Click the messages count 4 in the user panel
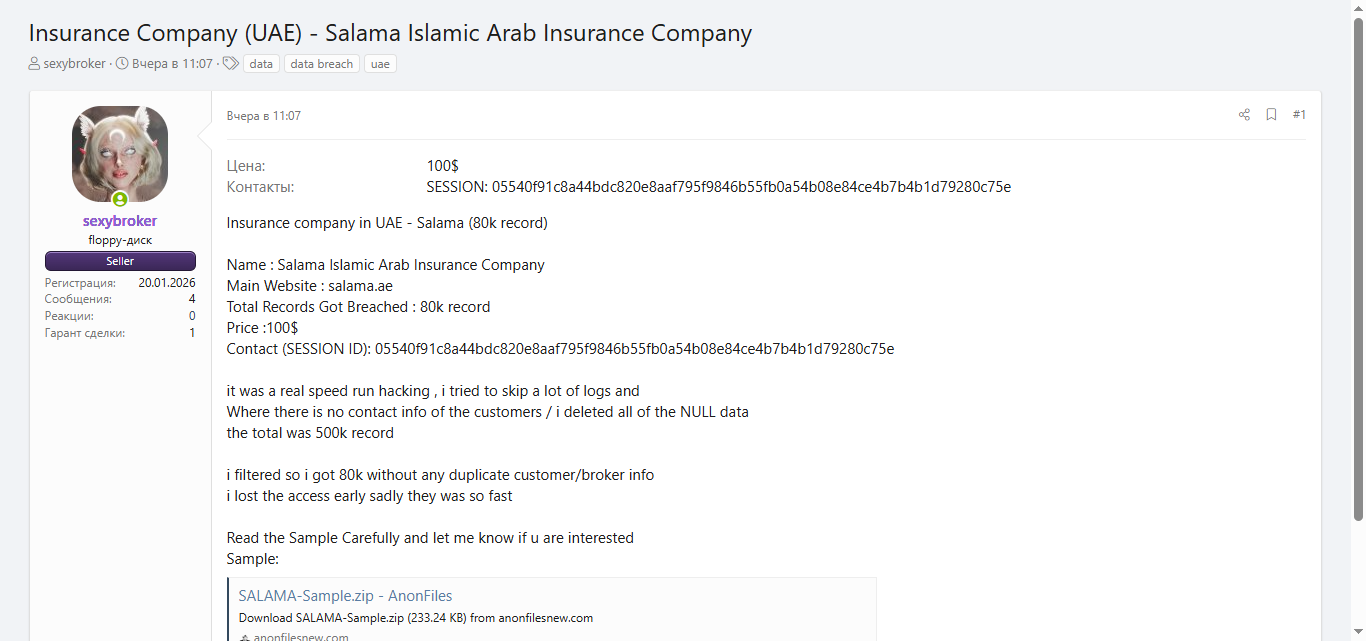Viewport: 1366px width, 641px height. 192,299
